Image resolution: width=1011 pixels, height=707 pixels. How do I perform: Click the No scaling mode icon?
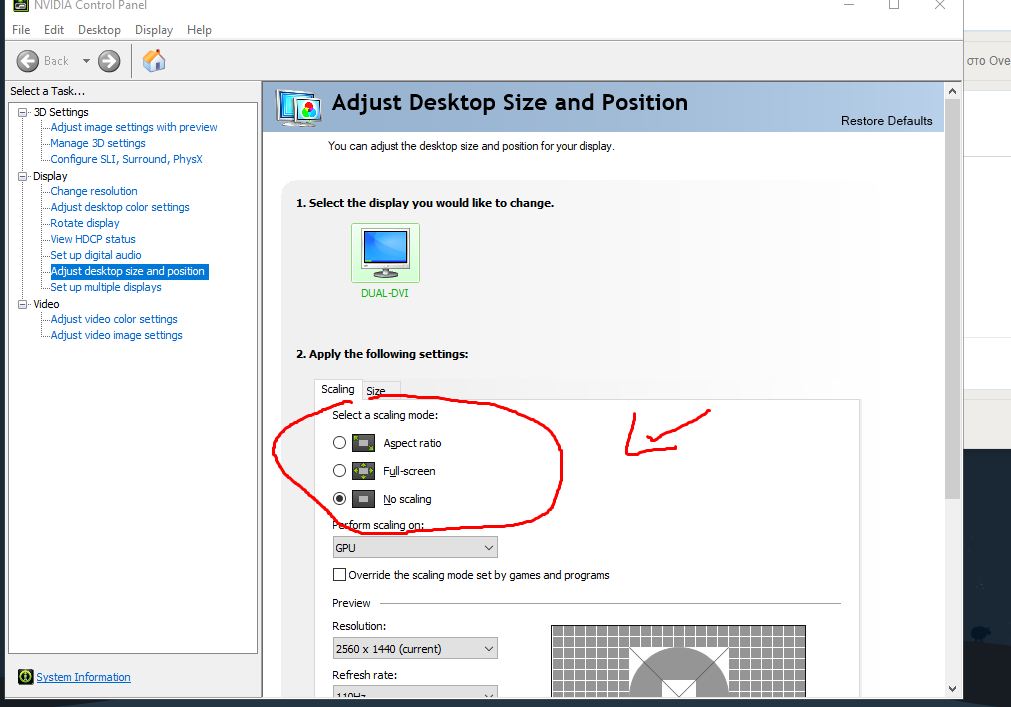tap(363, 499)
